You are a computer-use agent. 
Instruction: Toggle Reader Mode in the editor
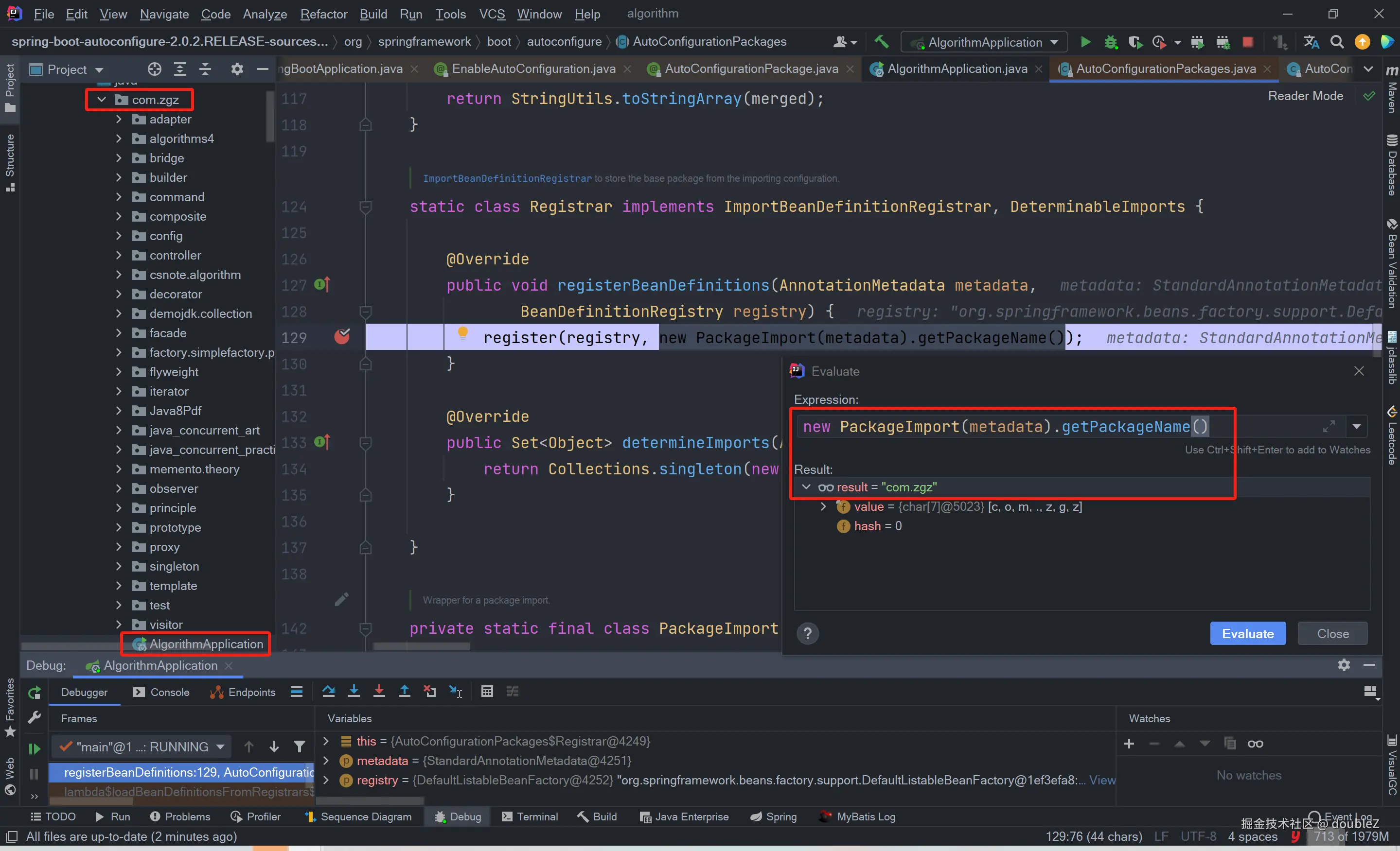[x=1305, y=96]
